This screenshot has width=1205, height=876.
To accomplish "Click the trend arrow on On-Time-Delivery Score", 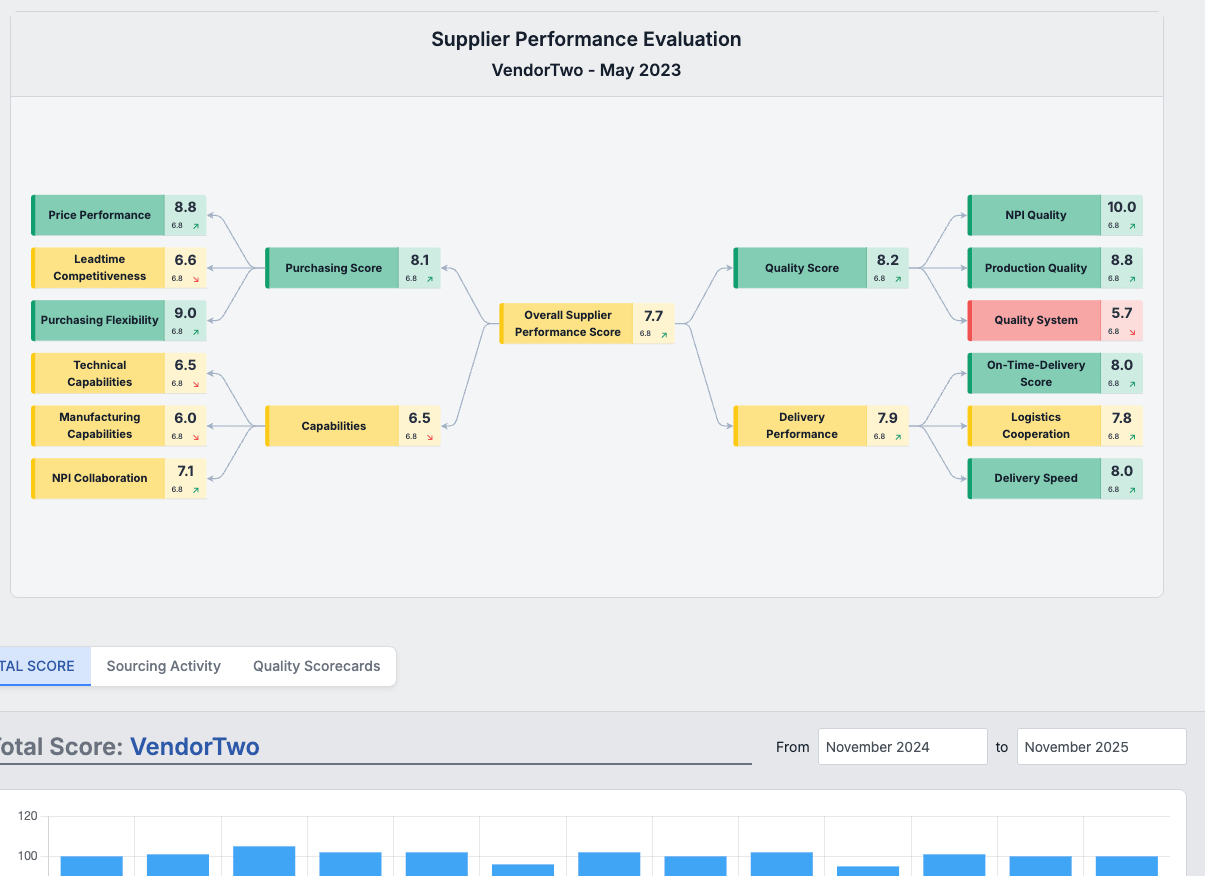I will [x=1132, y=386].
